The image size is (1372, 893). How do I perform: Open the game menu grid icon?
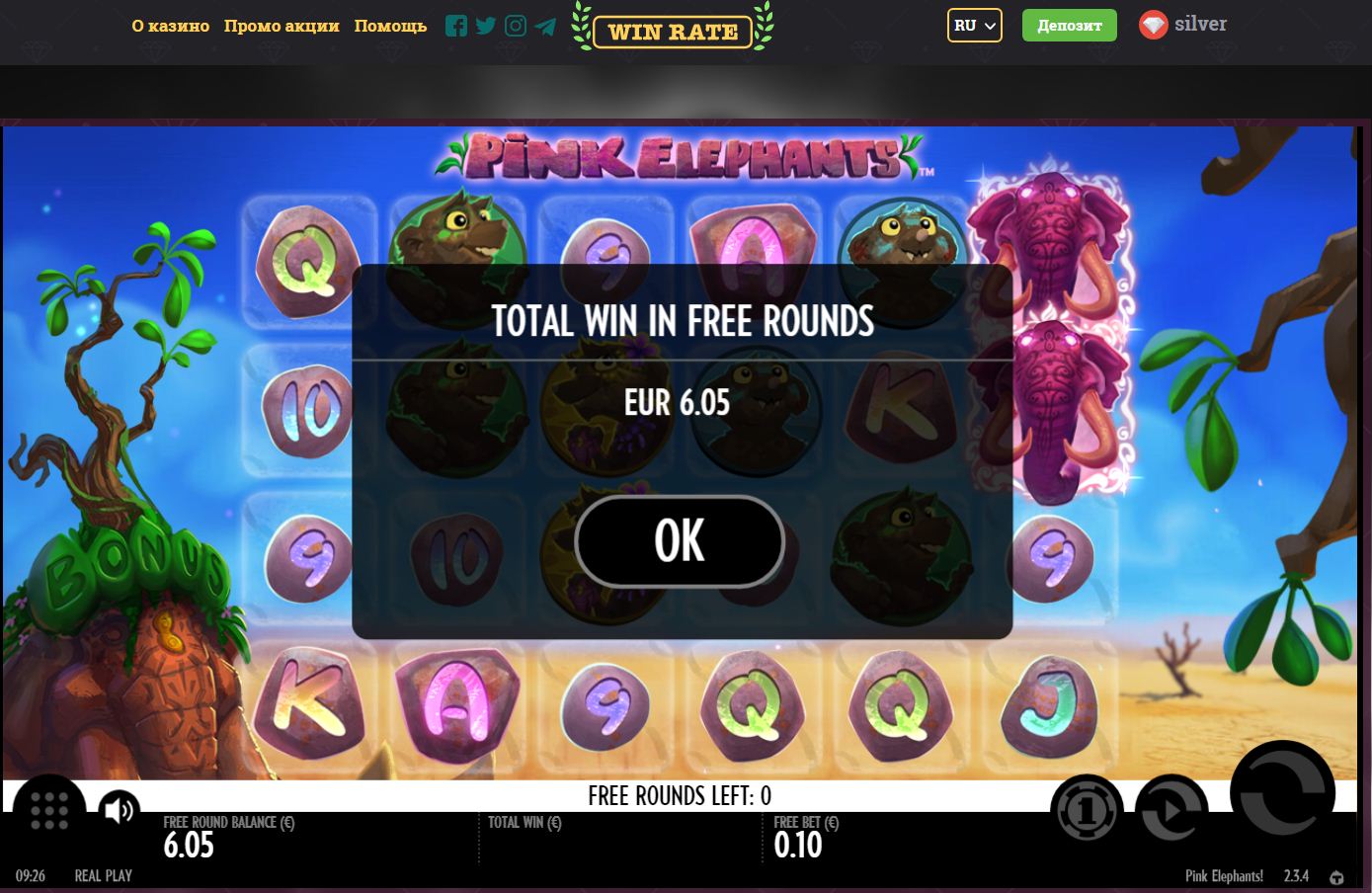(49, 810)
